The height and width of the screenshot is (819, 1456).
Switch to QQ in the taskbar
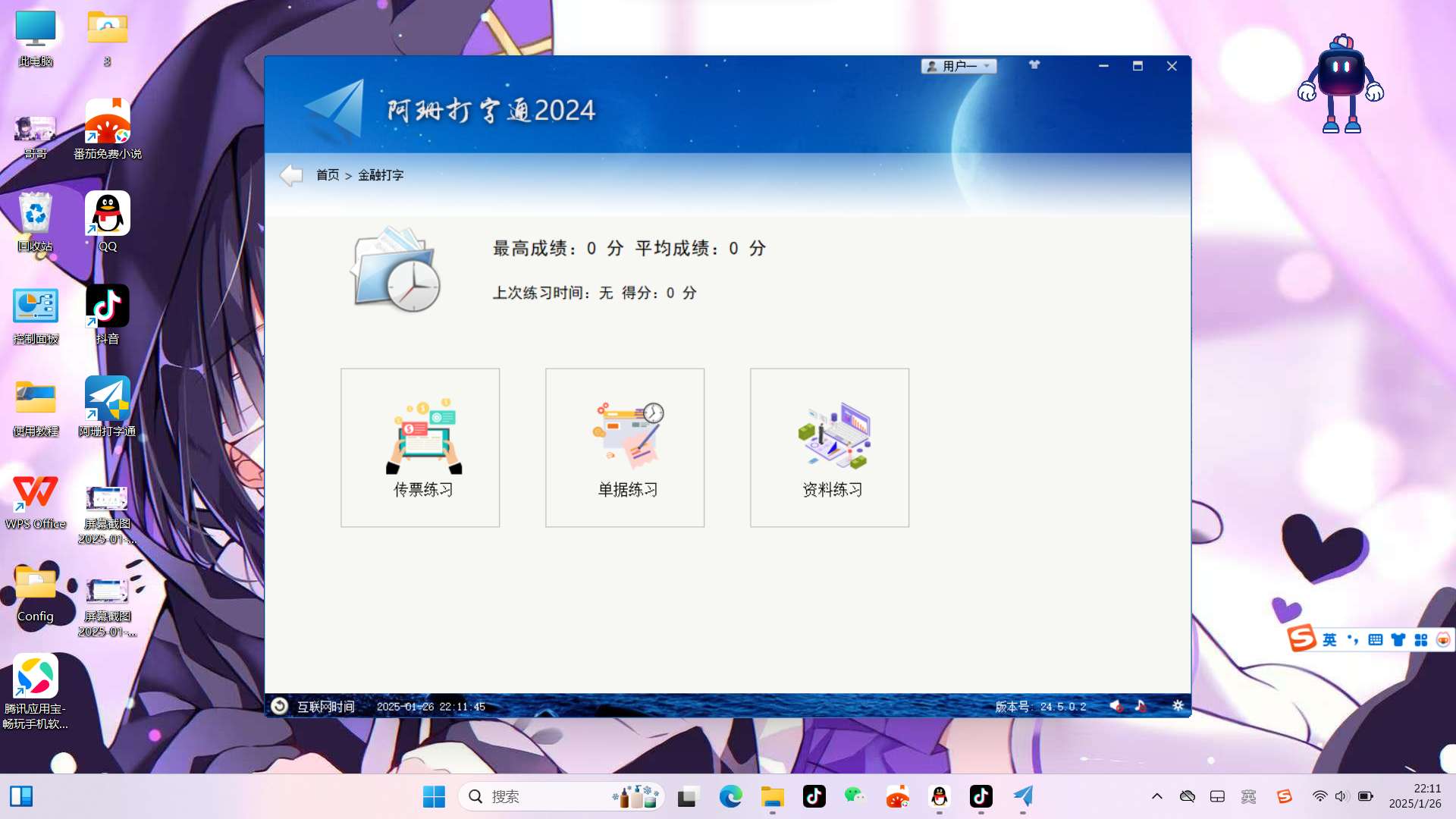939,796
